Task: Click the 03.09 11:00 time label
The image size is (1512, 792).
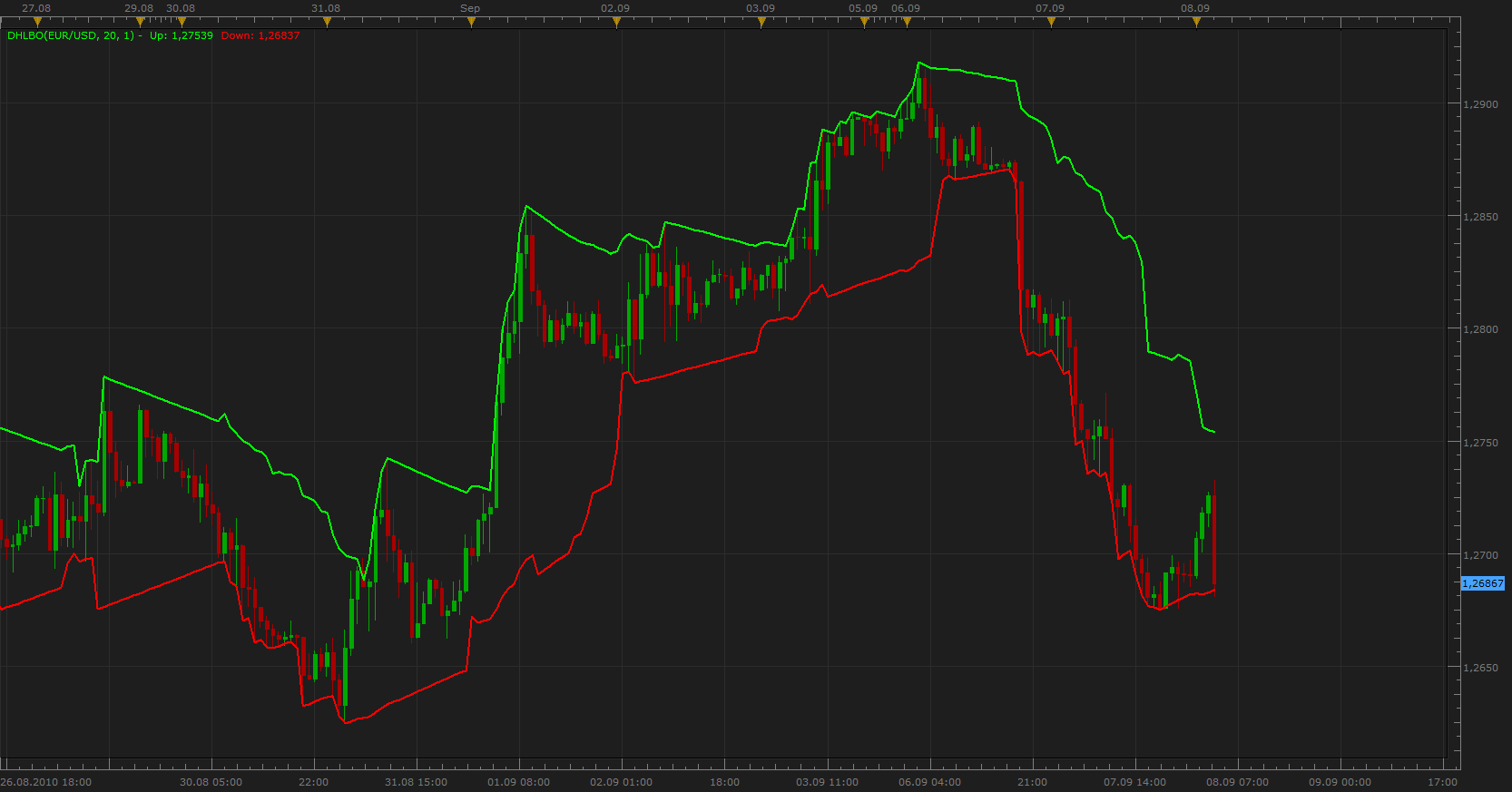Action: [827, 782]
